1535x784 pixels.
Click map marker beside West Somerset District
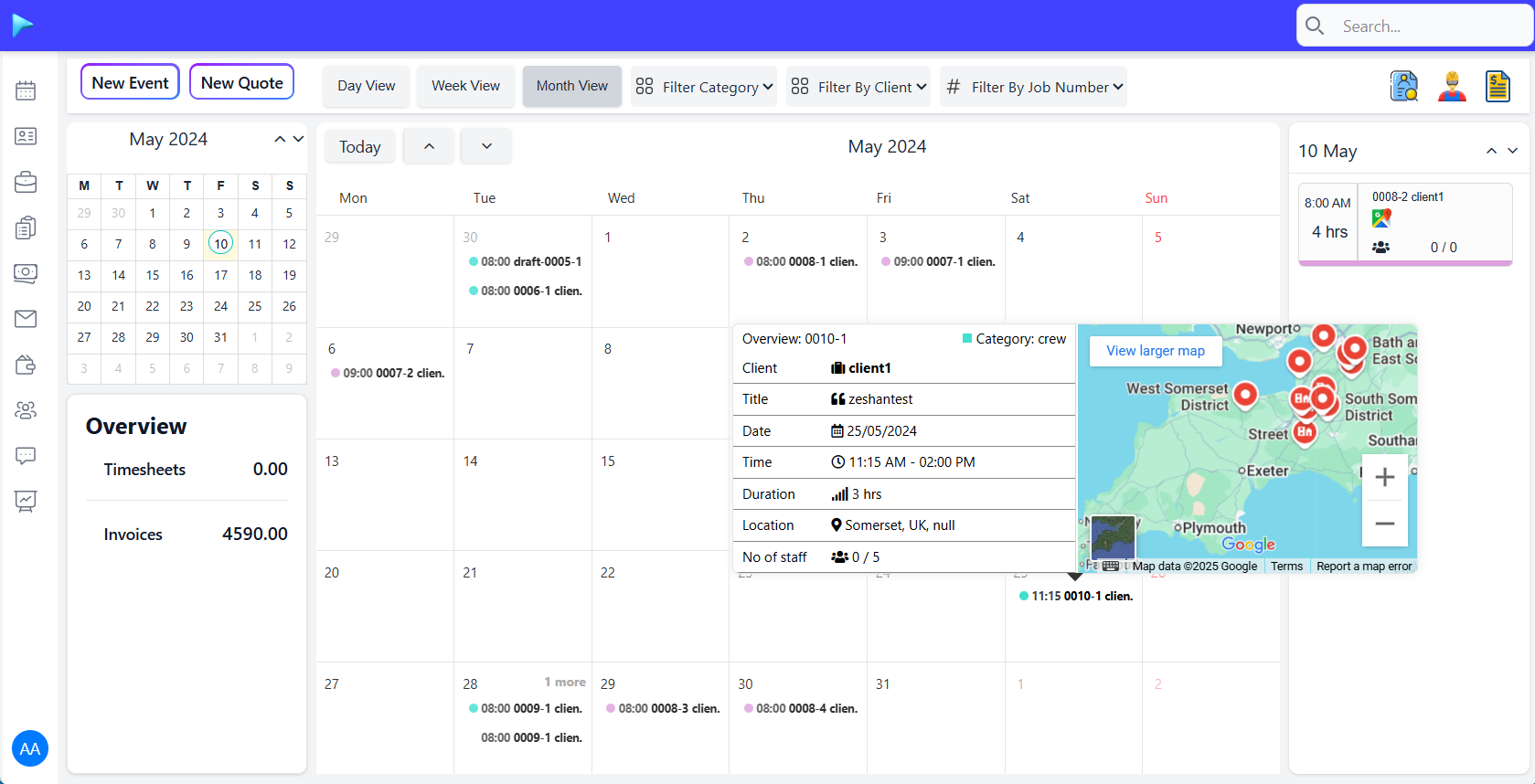(1245, 395)
